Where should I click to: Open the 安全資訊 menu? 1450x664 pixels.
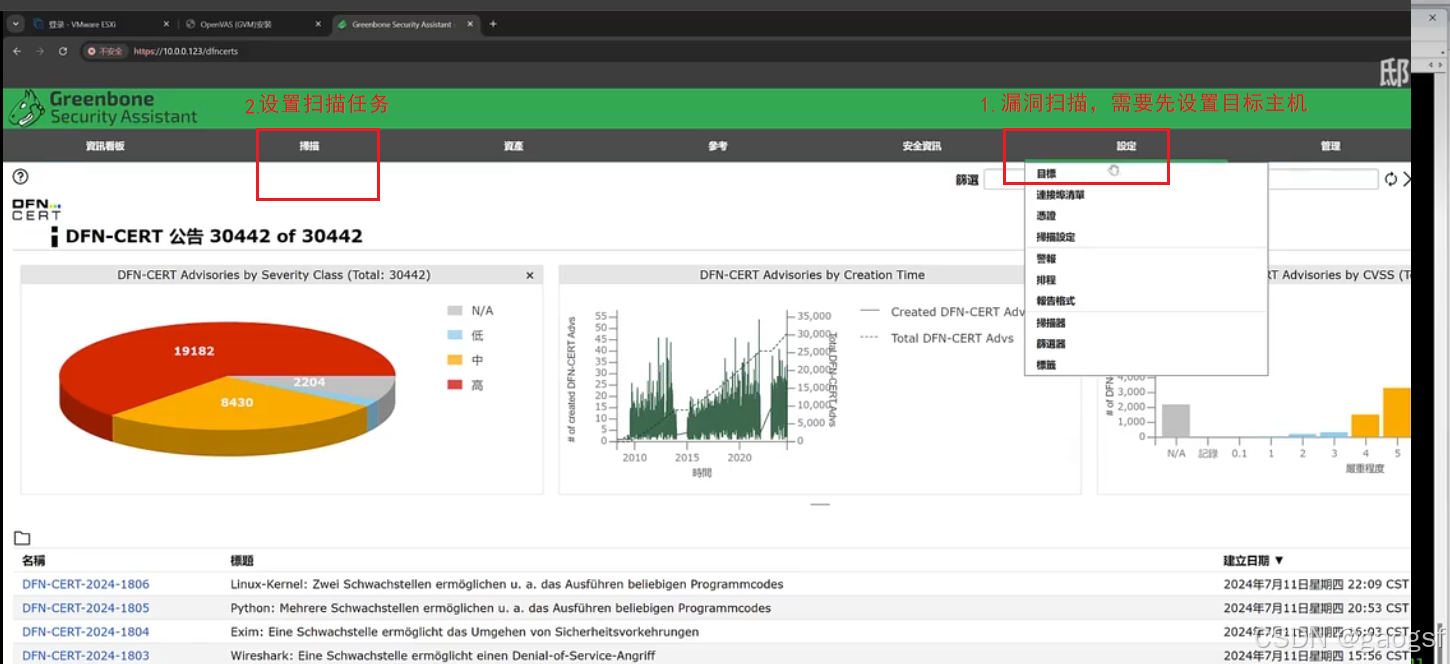point(922,146)
